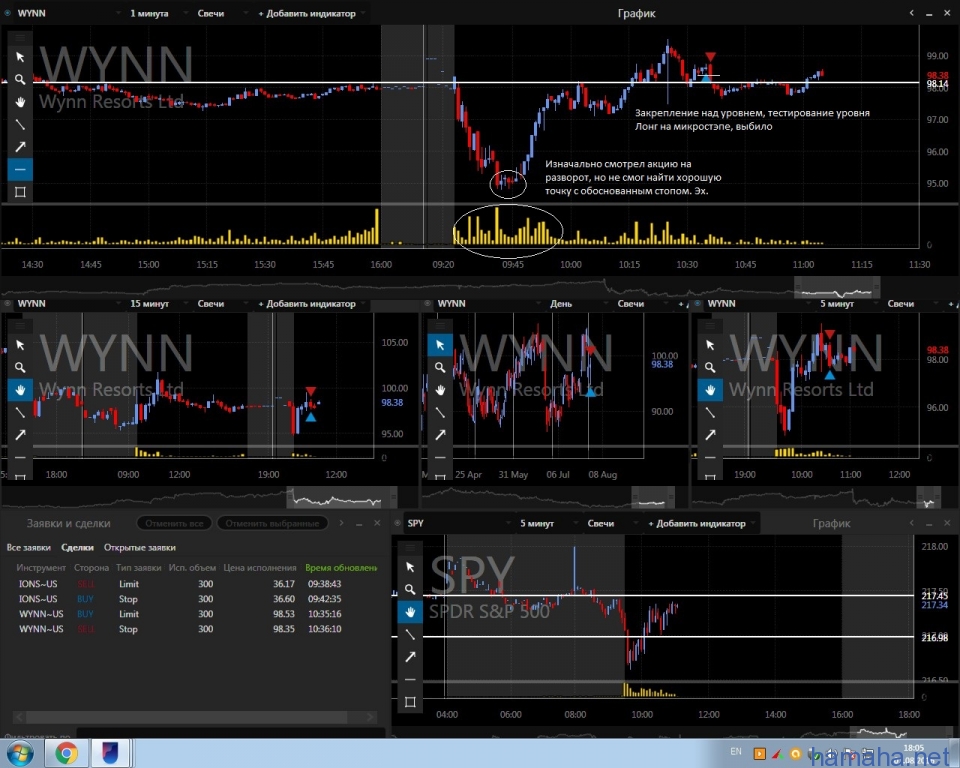The height and width of the screenshot is (768, 960).
Task: Open Google Chrome from taskbar
Action: coord(67,753)
